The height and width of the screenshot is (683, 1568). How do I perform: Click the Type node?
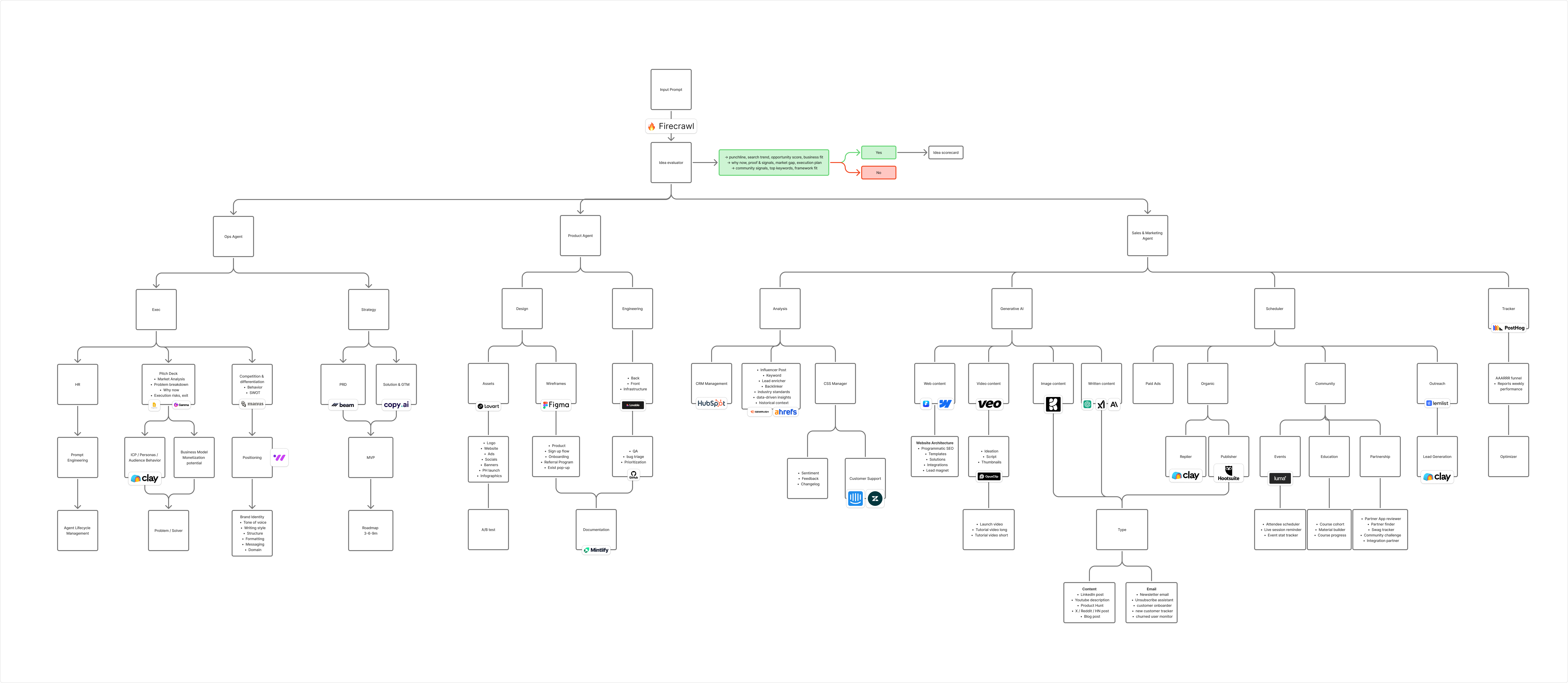coord(1122,530)
